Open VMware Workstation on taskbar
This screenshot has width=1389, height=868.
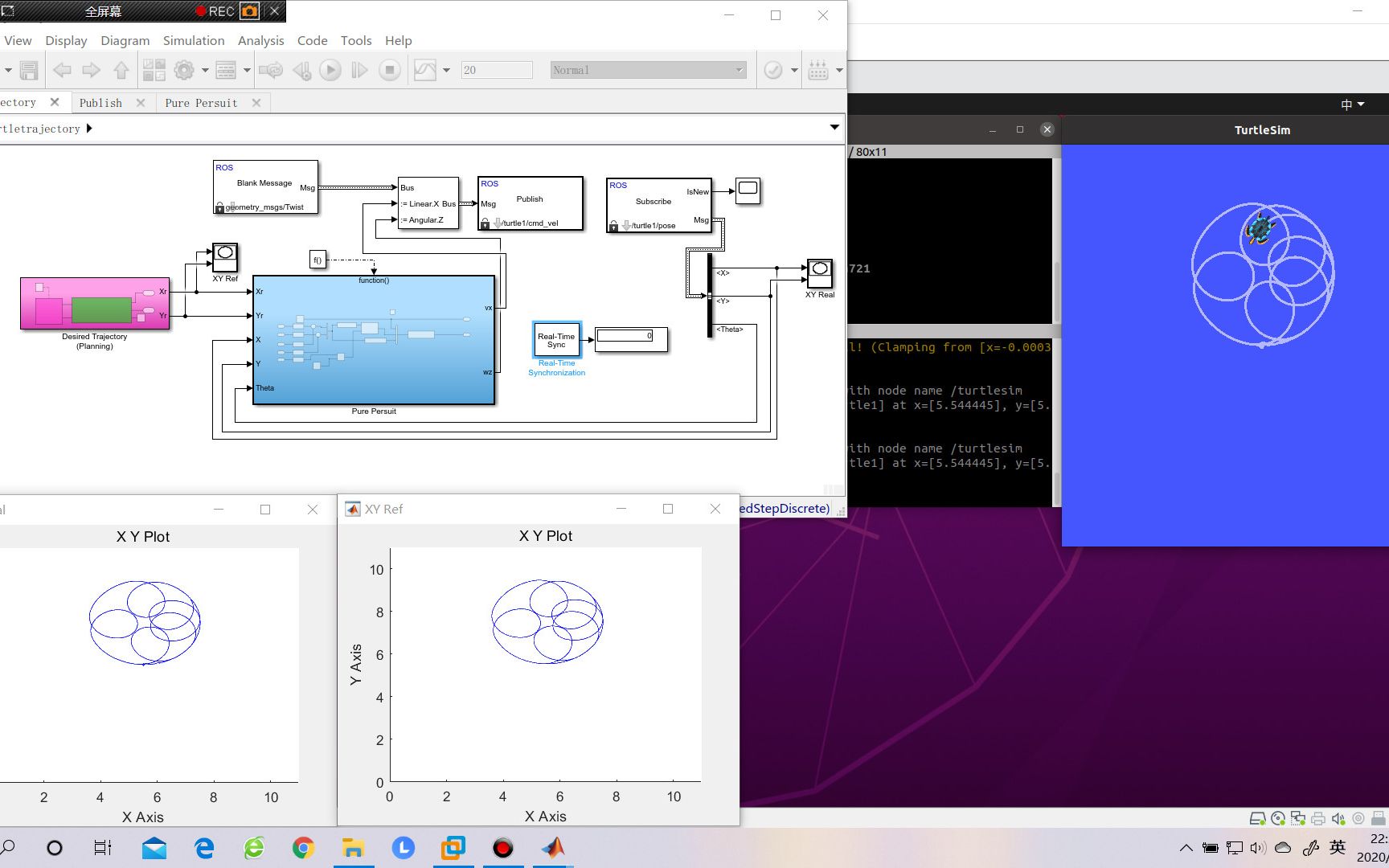[x=453, y=848]
